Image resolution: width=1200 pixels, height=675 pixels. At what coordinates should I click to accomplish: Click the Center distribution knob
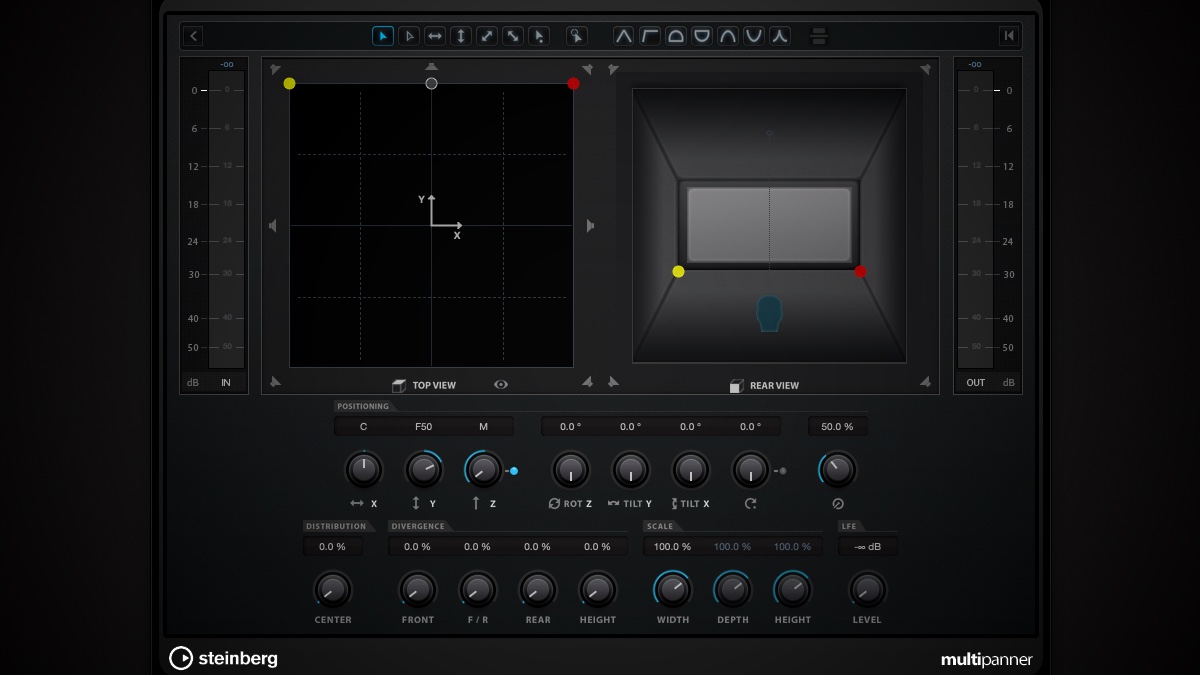[x=333, y=590]
